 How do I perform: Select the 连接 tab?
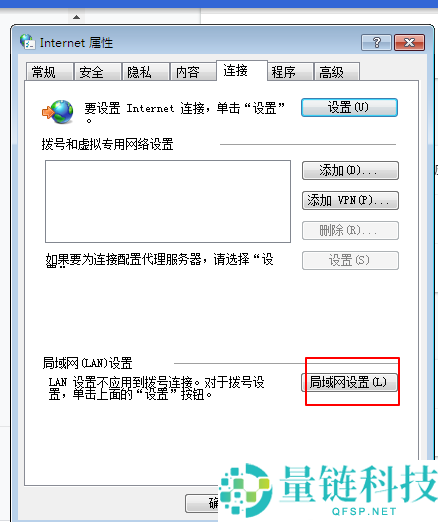click(242, 70)
